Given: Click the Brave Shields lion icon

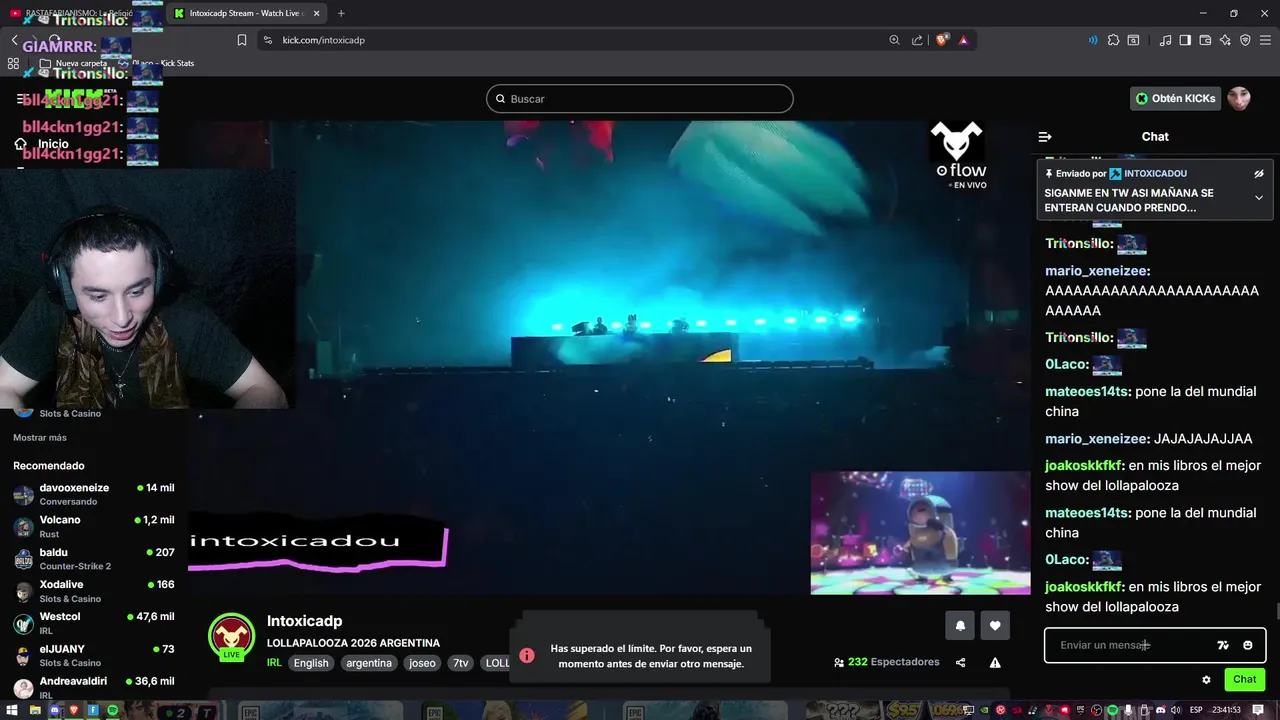Looking at the screenshot, I should point(942,40).
